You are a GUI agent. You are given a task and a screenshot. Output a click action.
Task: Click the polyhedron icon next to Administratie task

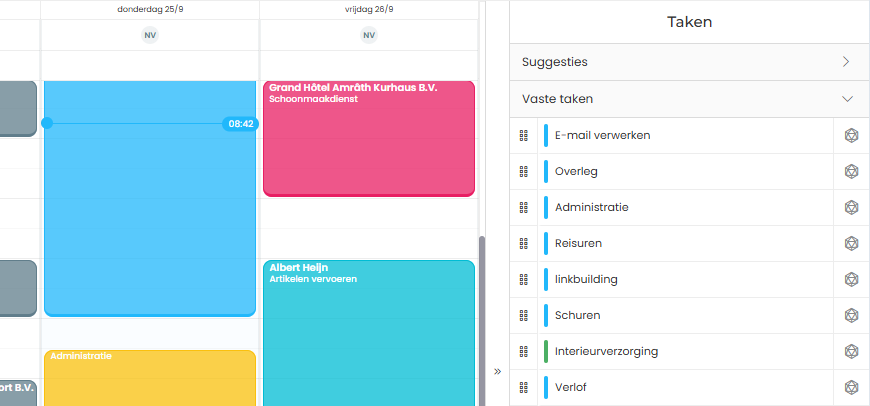[851, 208]
